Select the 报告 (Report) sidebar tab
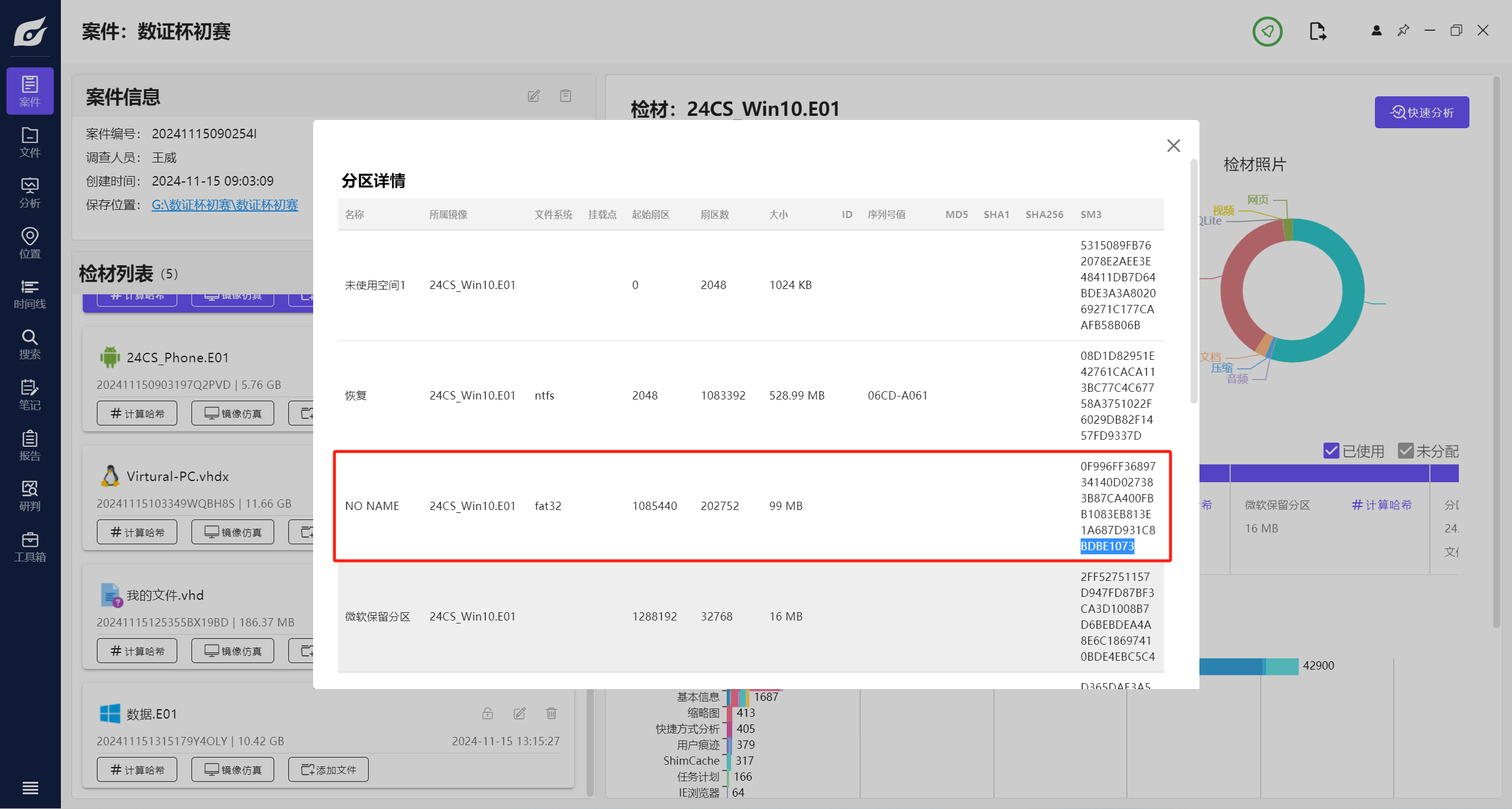This screenshot has height=809, width=1512. click(x=30, y=446)
